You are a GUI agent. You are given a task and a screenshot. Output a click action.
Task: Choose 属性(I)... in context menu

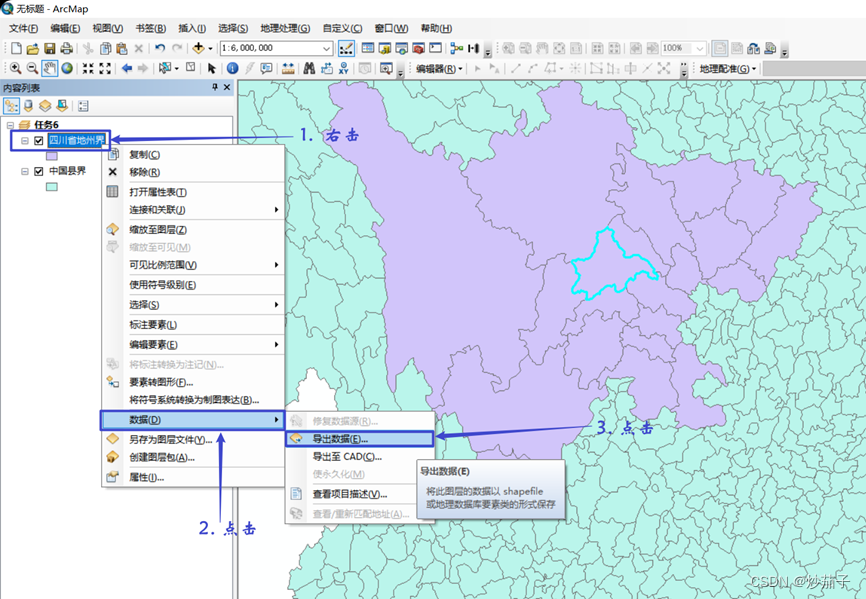192,477
